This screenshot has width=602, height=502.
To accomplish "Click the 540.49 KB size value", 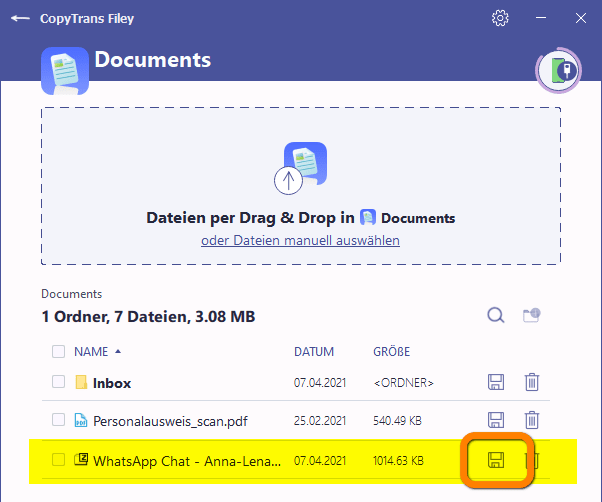I will click(397, 421).
